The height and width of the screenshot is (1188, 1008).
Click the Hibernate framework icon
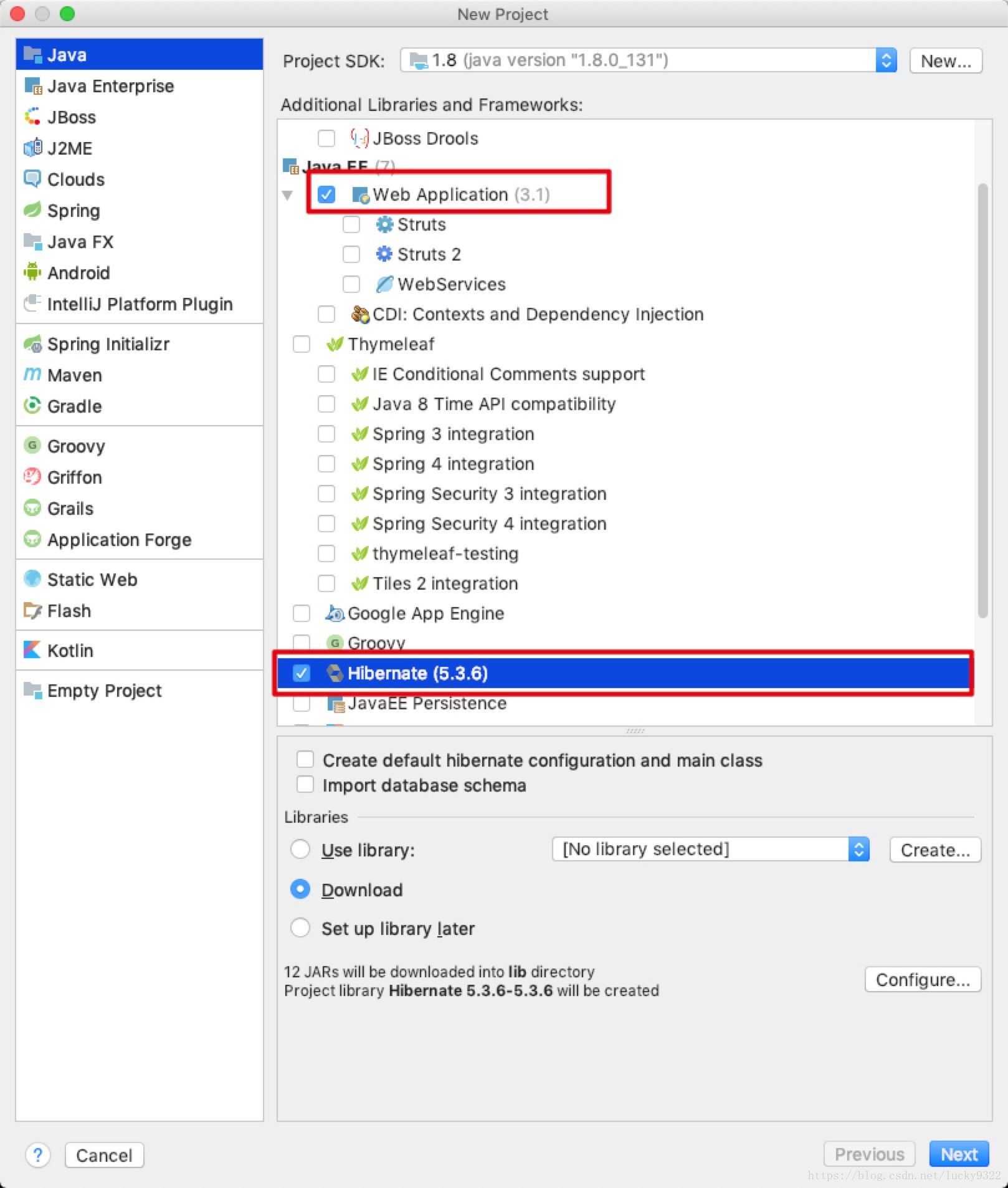[335, 673]
